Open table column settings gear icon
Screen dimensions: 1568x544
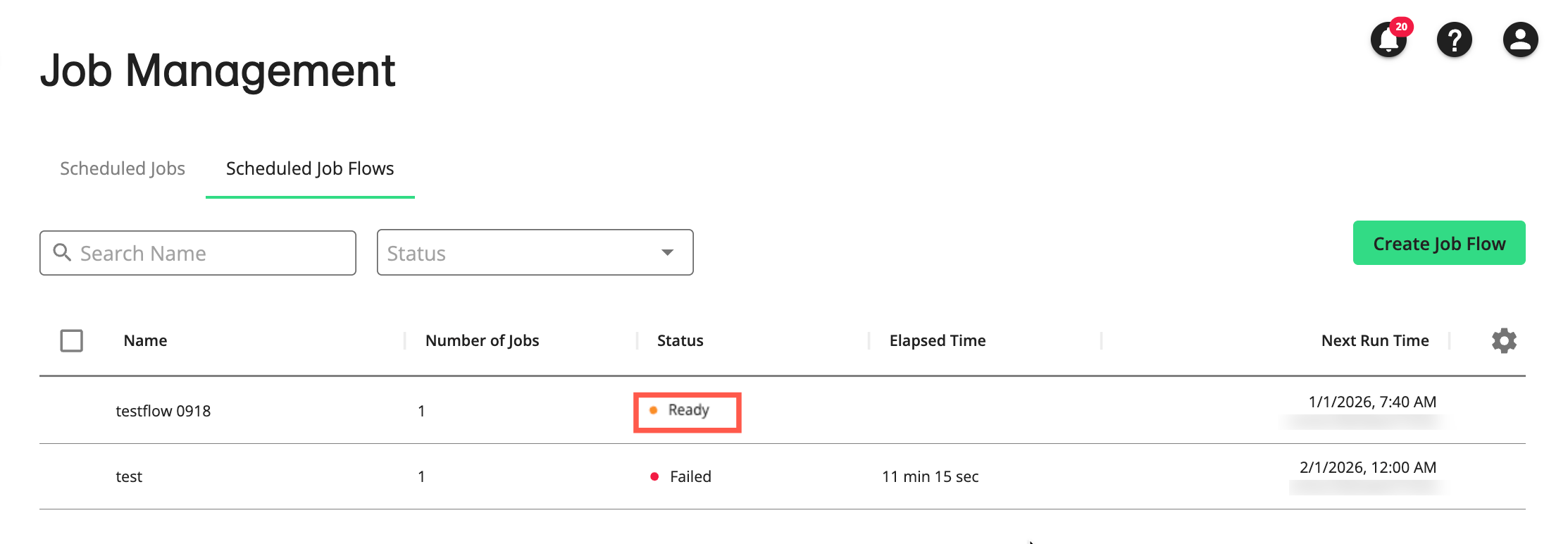coord(1504,341)
